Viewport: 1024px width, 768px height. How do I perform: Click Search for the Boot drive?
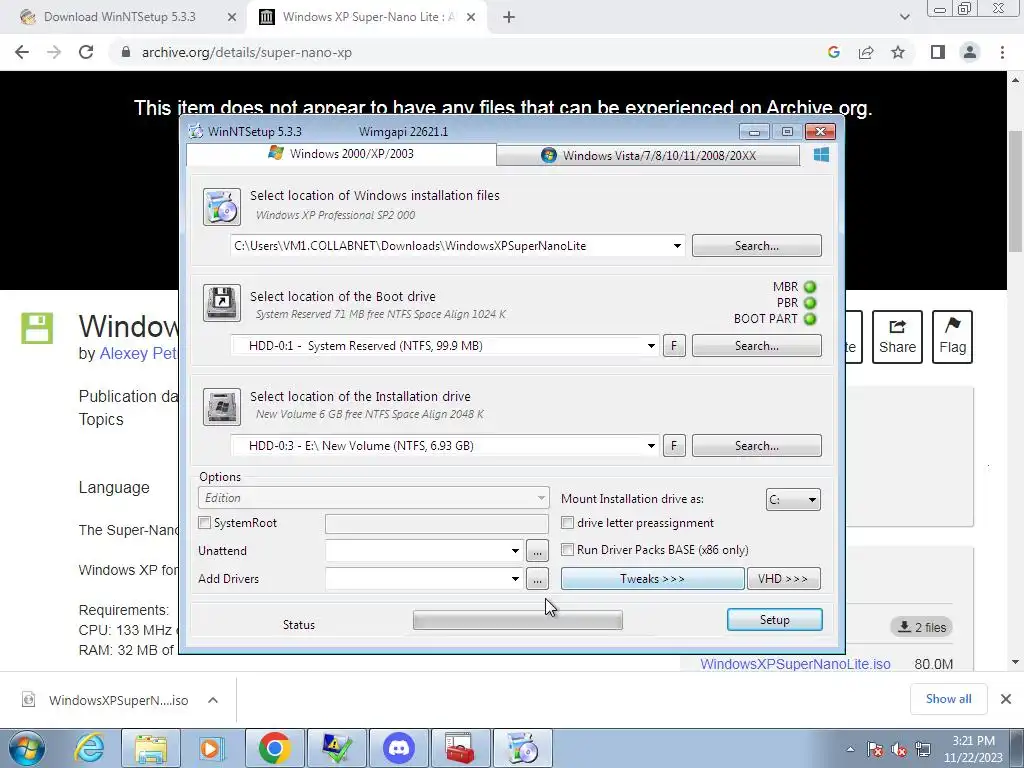pyautogui.click(x=756, y=346)
